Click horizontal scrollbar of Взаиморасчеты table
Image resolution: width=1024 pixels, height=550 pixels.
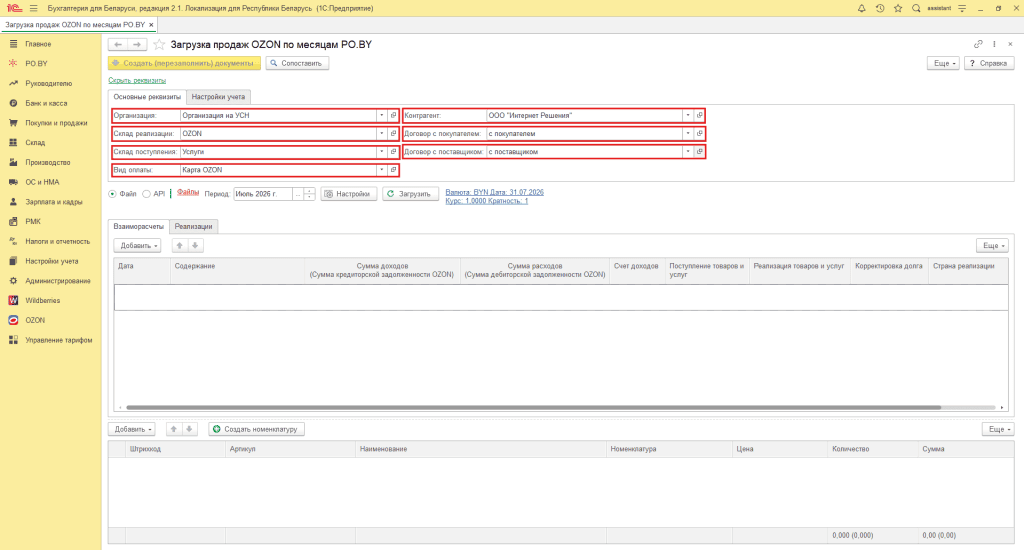(534, 408)
